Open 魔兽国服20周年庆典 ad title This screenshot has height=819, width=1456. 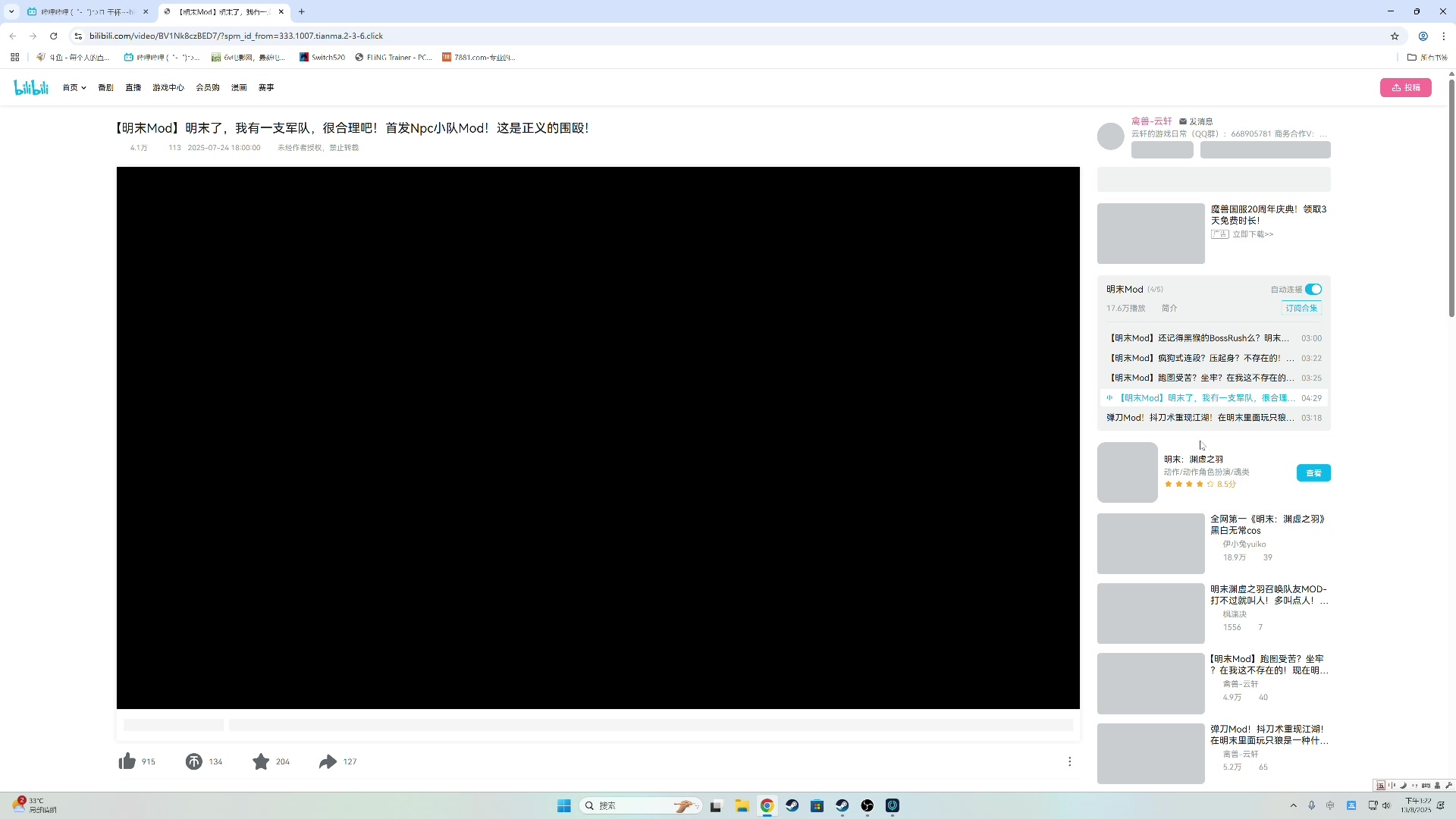point(1268,215)
